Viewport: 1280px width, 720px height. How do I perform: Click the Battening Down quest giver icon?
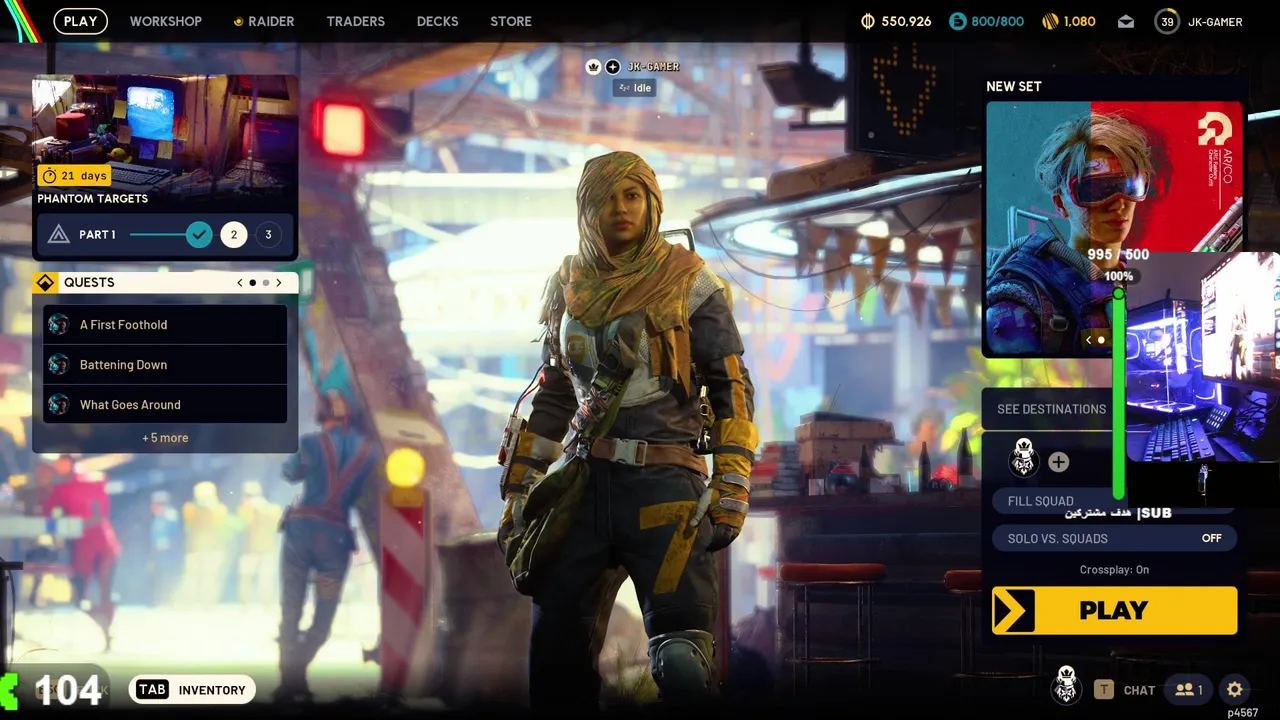[59, 365]
